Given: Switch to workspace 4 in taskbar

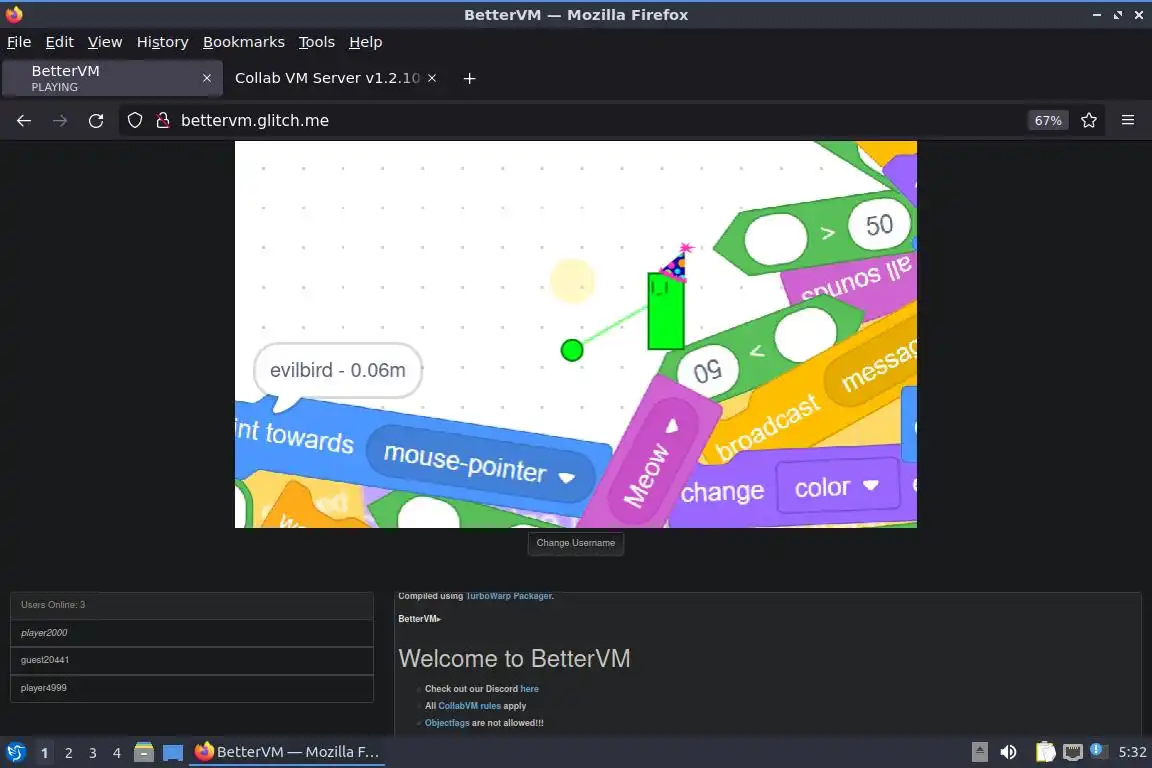Looking at the screenshot, I should pyautogui.click(x=117, y=753).
